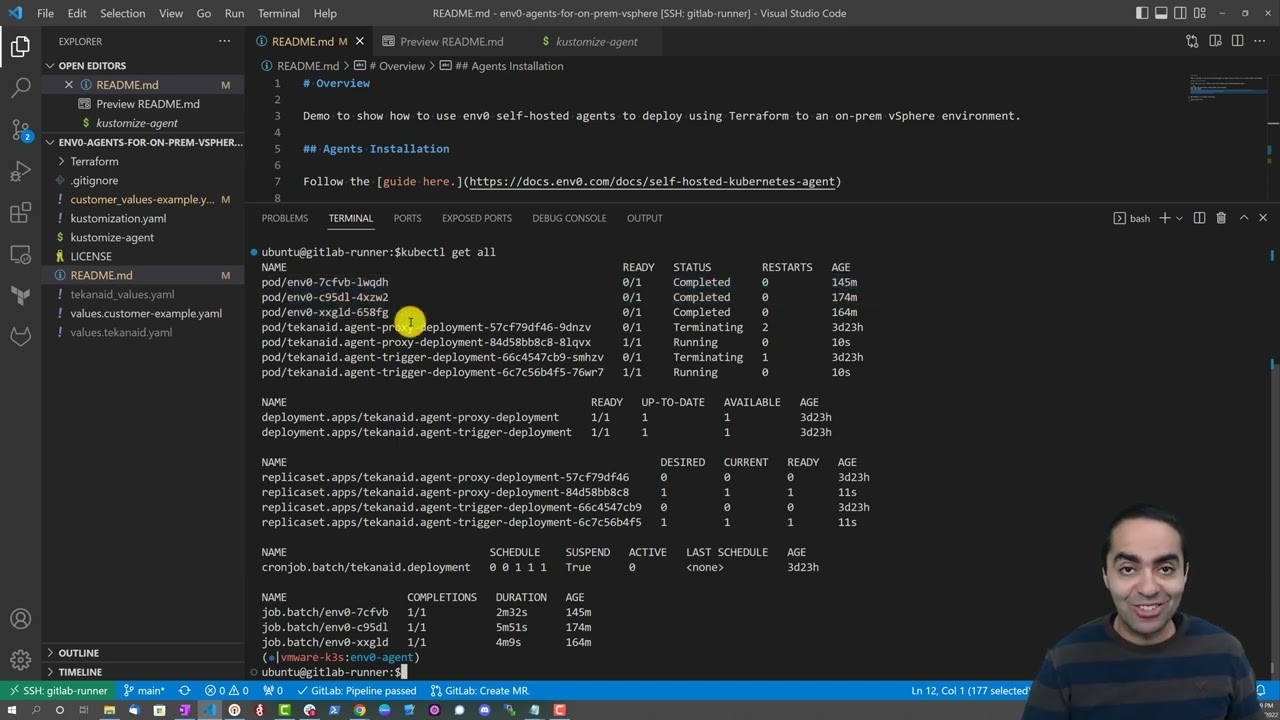Toggle bottom panel visibility
This screenshot has height=720, width=1280.
(x=1163, y=13)
